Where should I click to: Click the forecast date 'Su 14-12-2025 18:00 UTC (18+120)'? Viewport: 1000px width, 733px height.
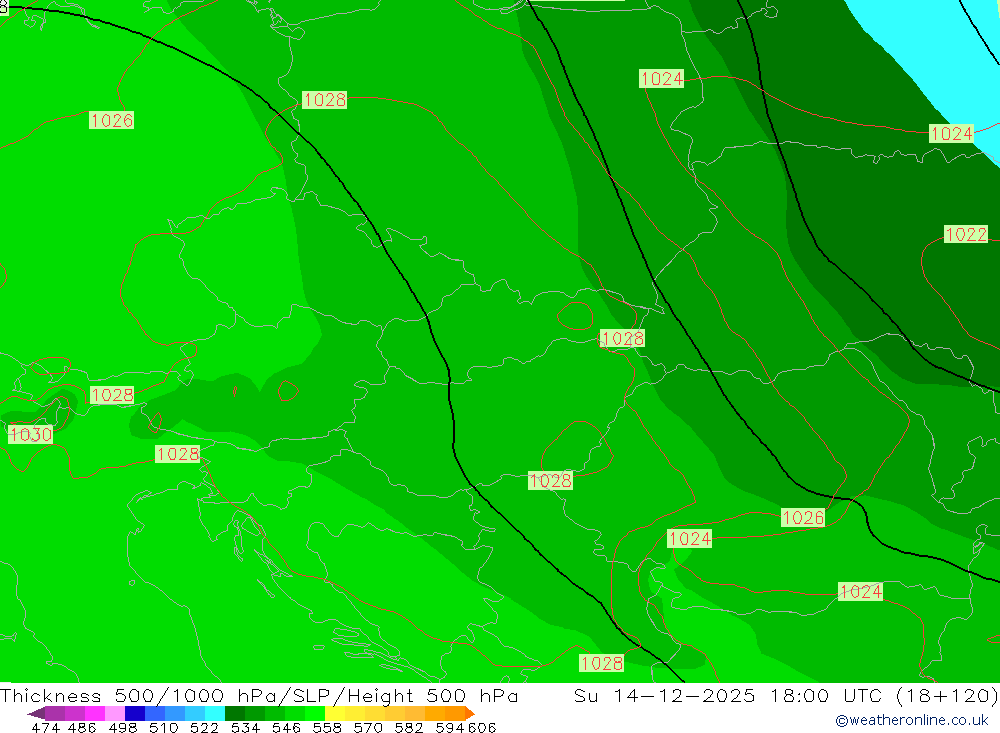point(786,695)
